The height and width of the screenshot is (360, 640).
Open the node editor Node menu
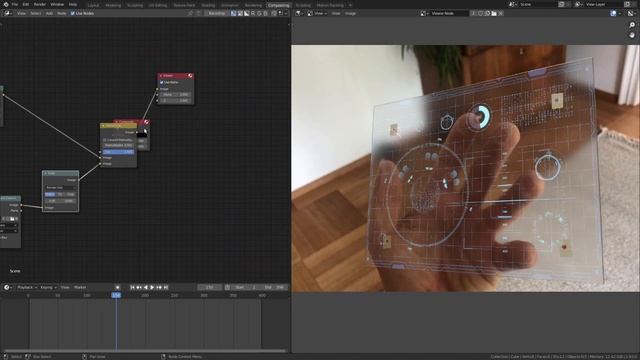[x=61, y=13]
